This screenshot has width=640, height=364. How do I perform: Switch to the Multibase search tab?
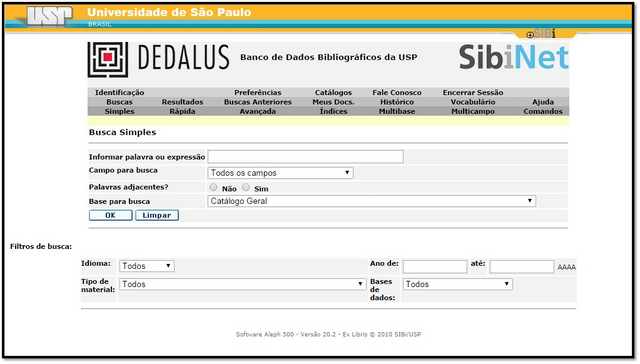coord(397,111)
